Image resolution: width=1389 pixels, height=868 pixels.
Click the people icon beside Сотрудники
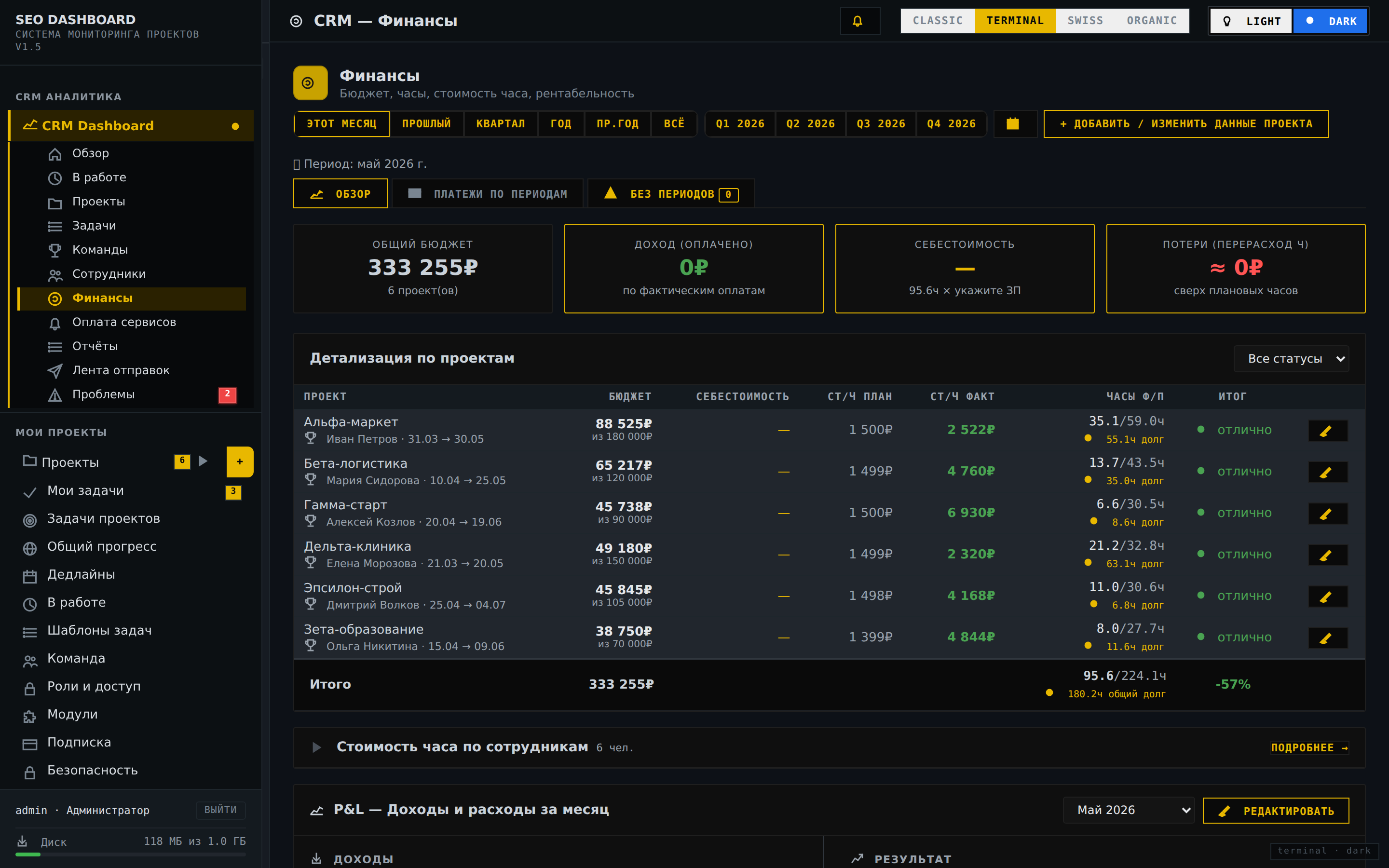pos(54,274)
